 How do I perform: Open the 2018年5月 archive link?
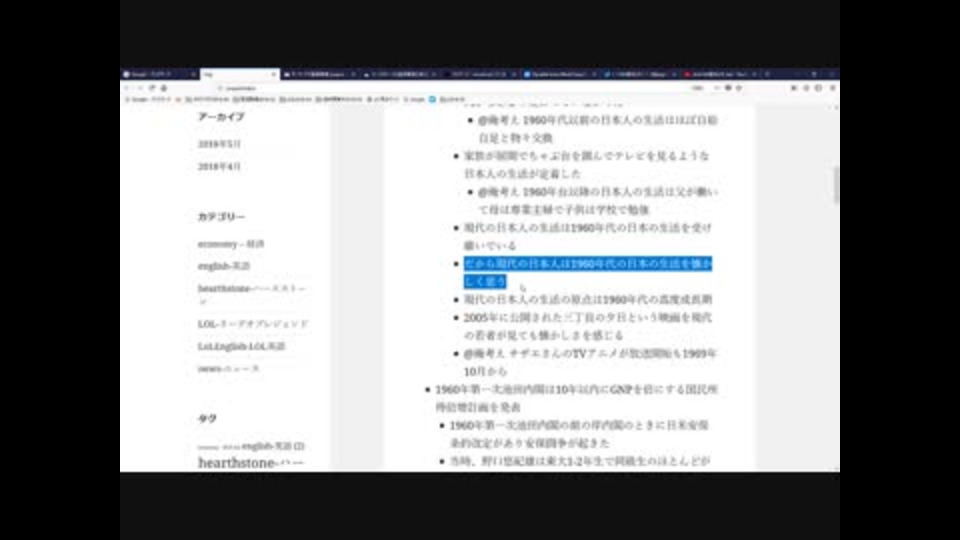tap(219, 144)
